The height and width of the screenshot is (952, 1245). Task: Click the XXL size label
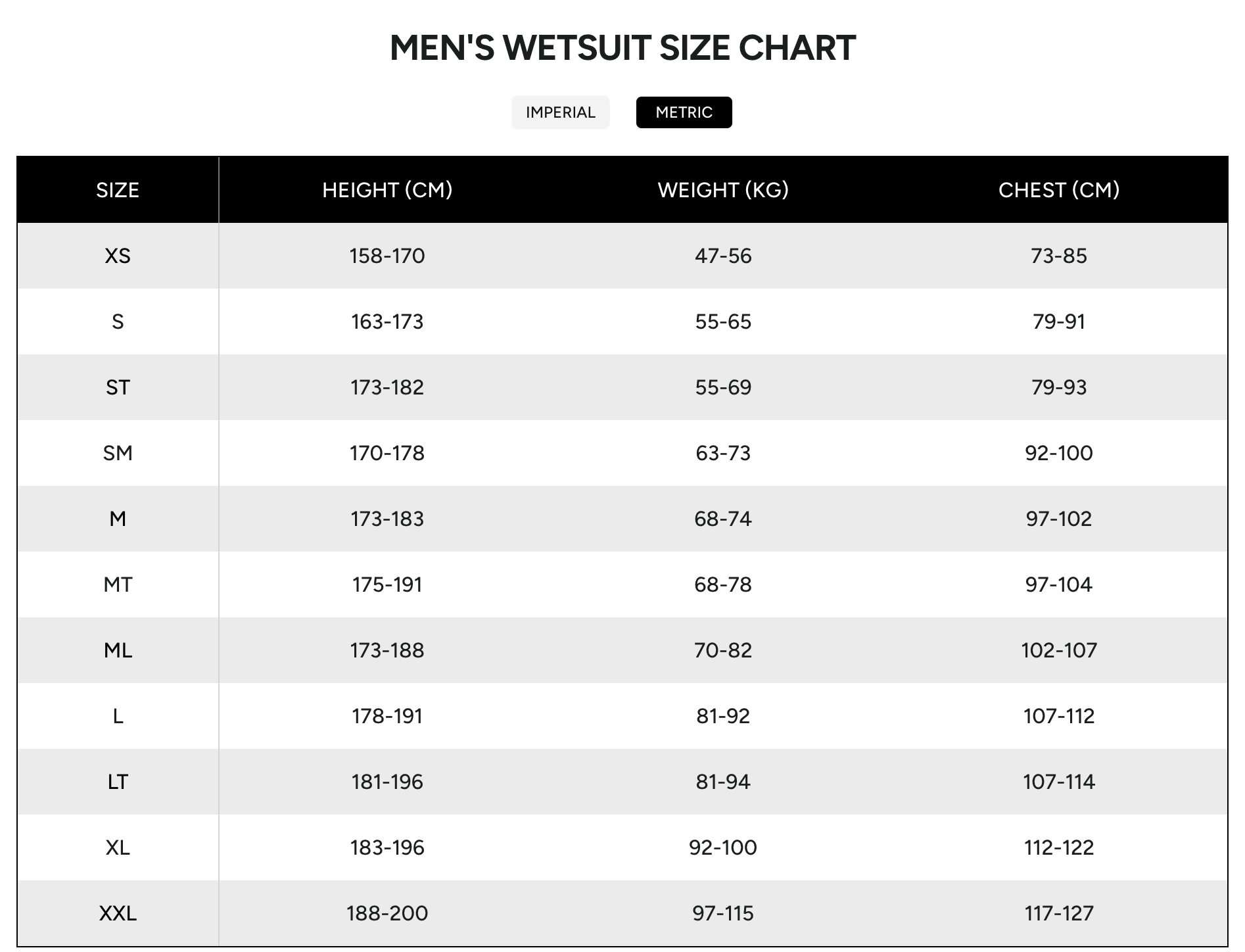(x=118, y=913)
